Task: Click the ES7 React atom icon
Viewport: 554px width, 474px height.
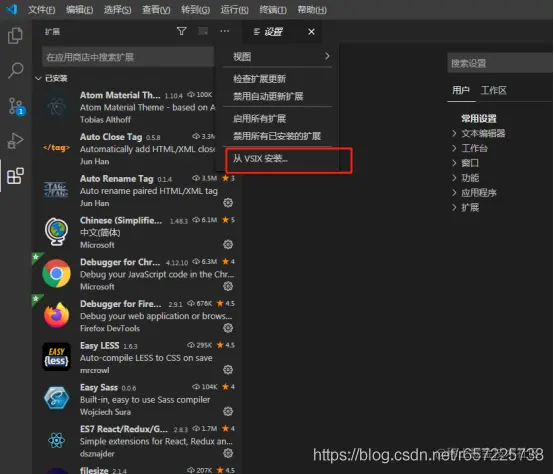Action: (57, 440)
